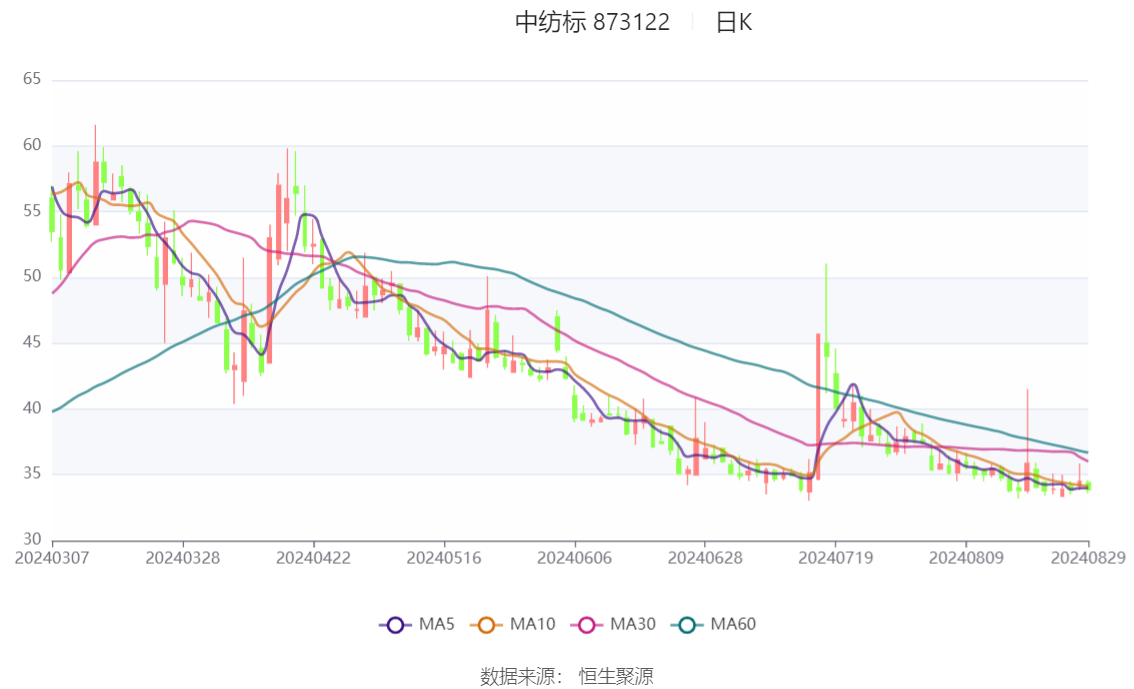
Task: Click the 20240829 x-axis date label
Action: [x=1088, y=558]
